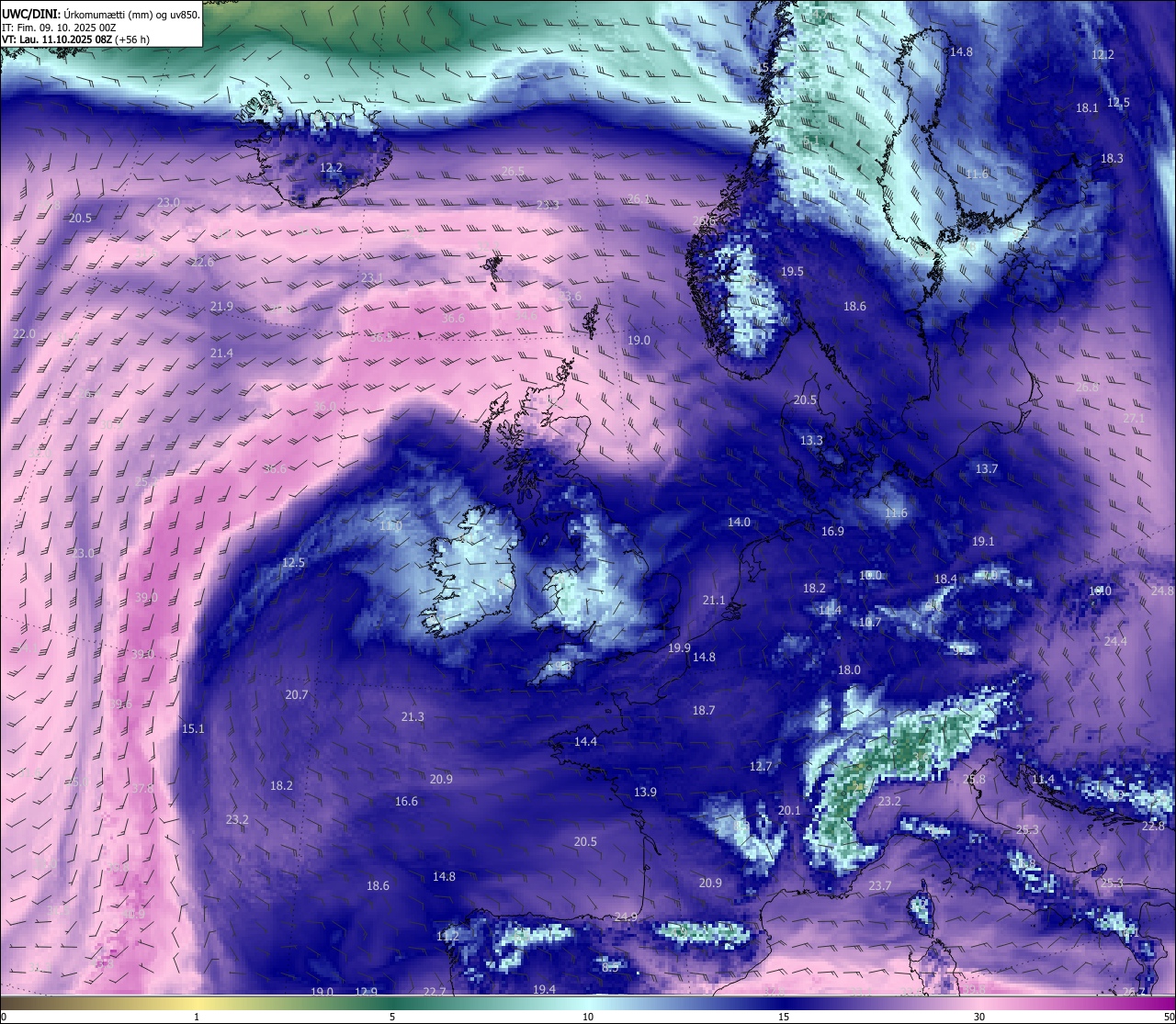Click the 19.5 value near Norway
The height and width of the screenshot is (1024, 1176).
[792, 271]
